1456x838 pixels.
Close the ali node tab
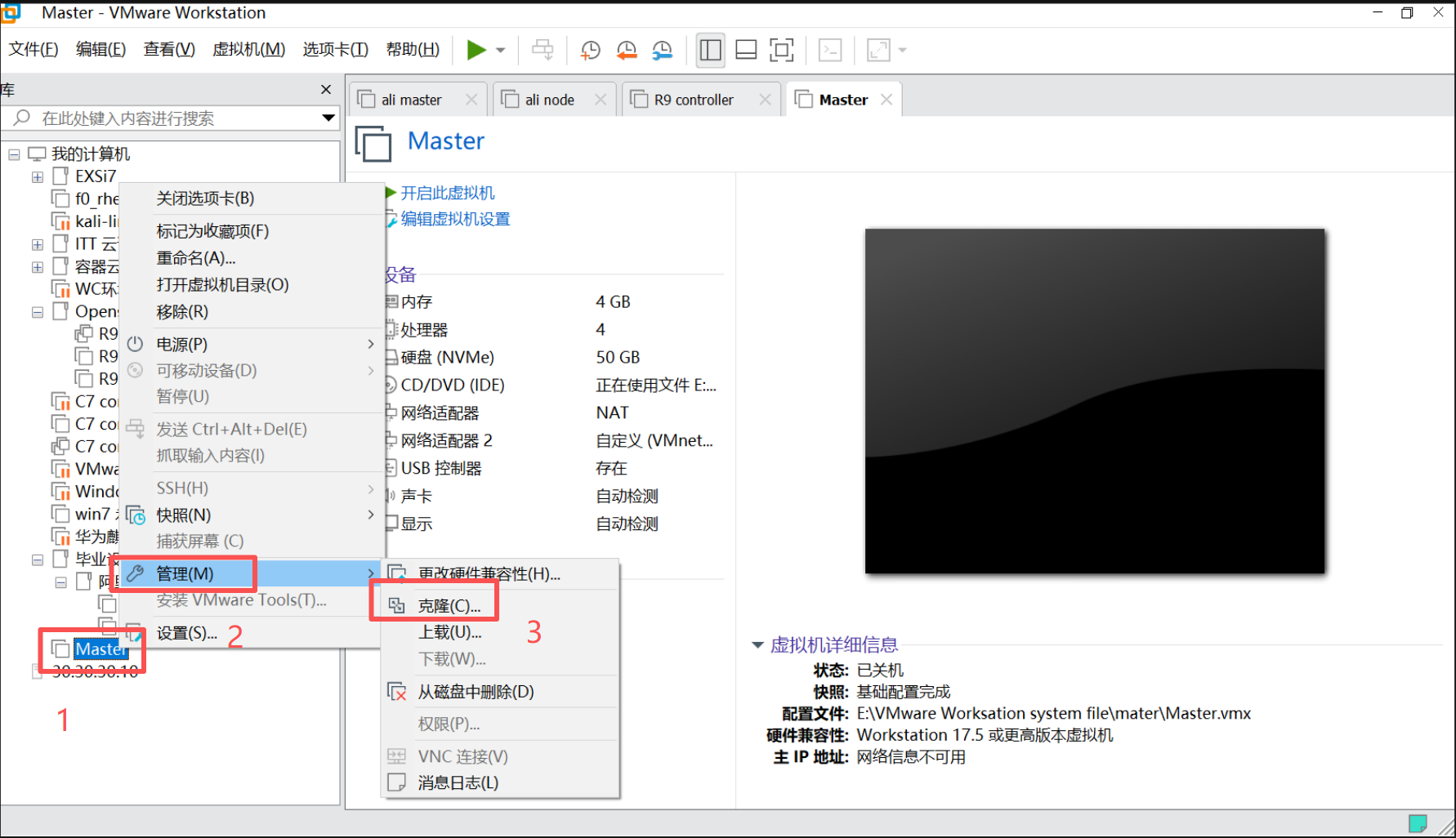[x=601, y=100]
